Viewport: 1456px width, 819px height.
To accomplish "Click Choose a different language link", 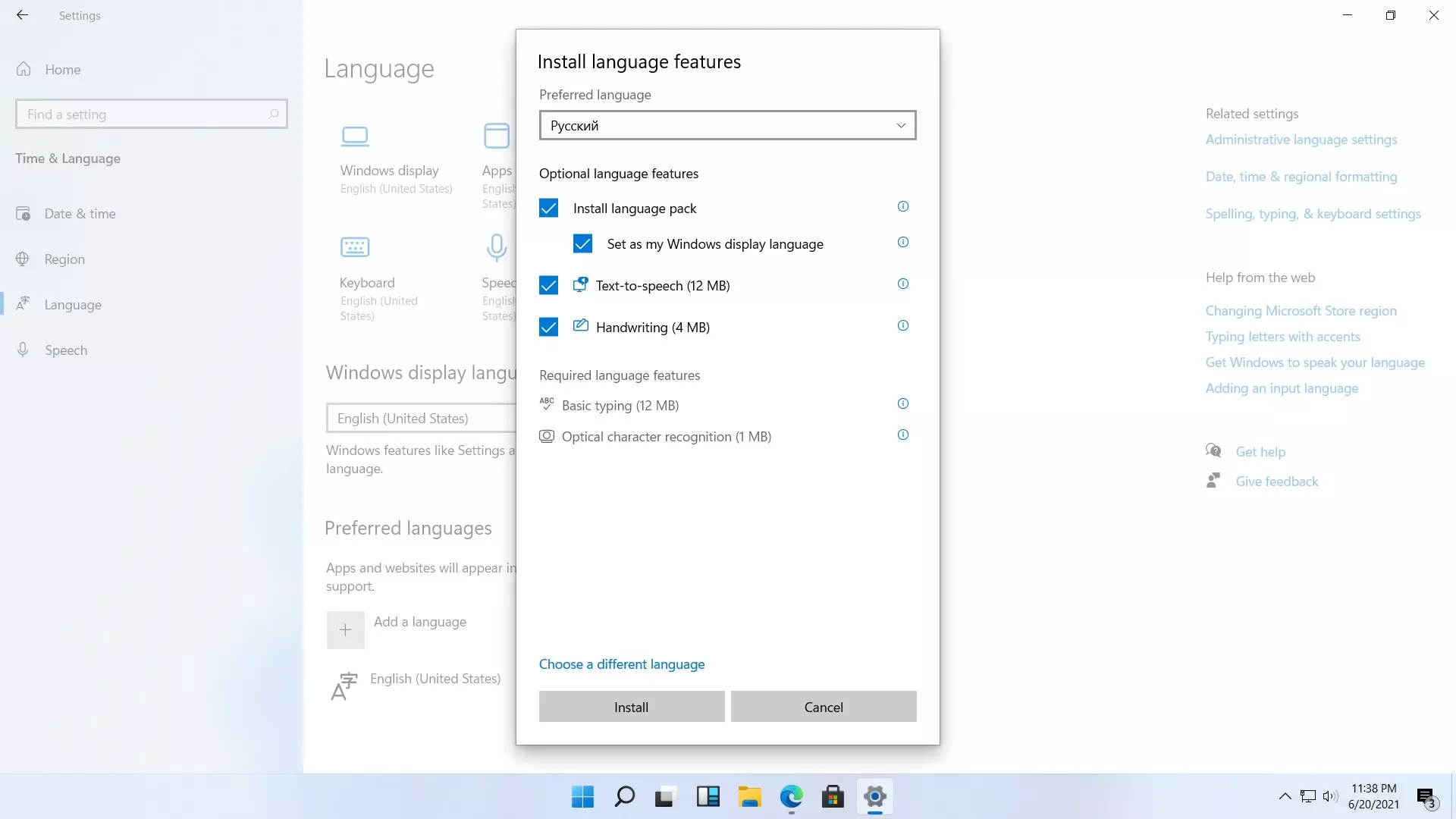I will (621, 664).
